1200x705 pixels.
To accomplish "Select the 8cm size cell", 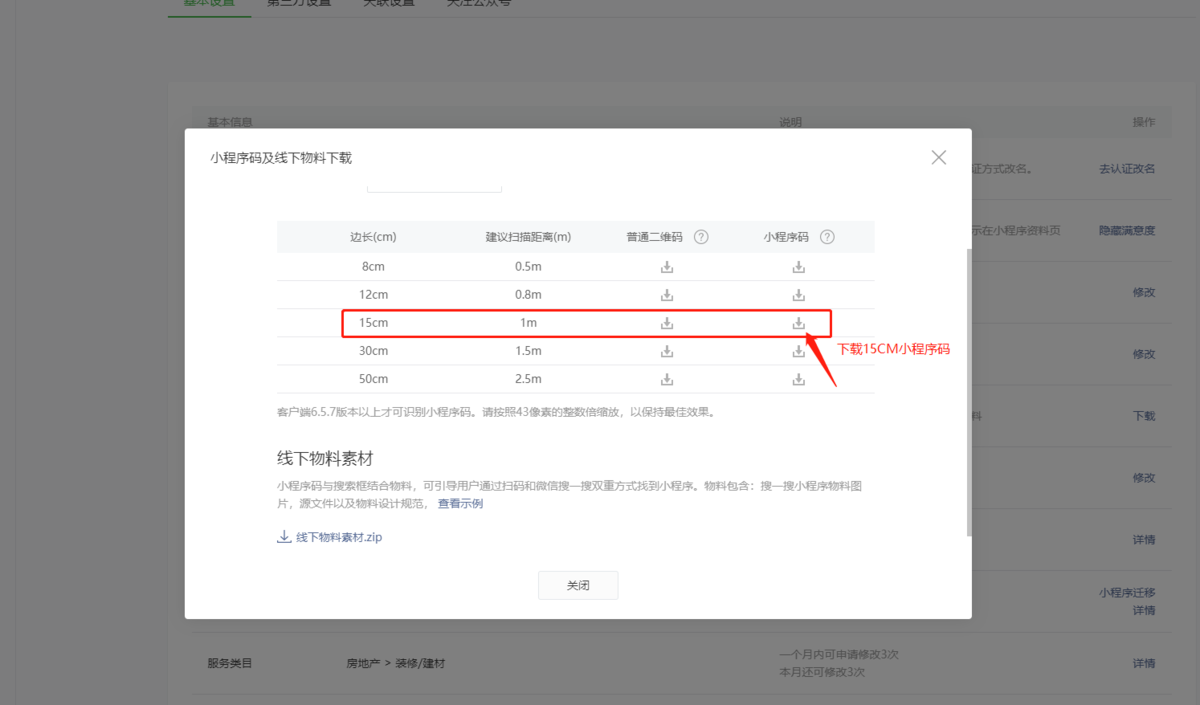I will coord(373,267).
